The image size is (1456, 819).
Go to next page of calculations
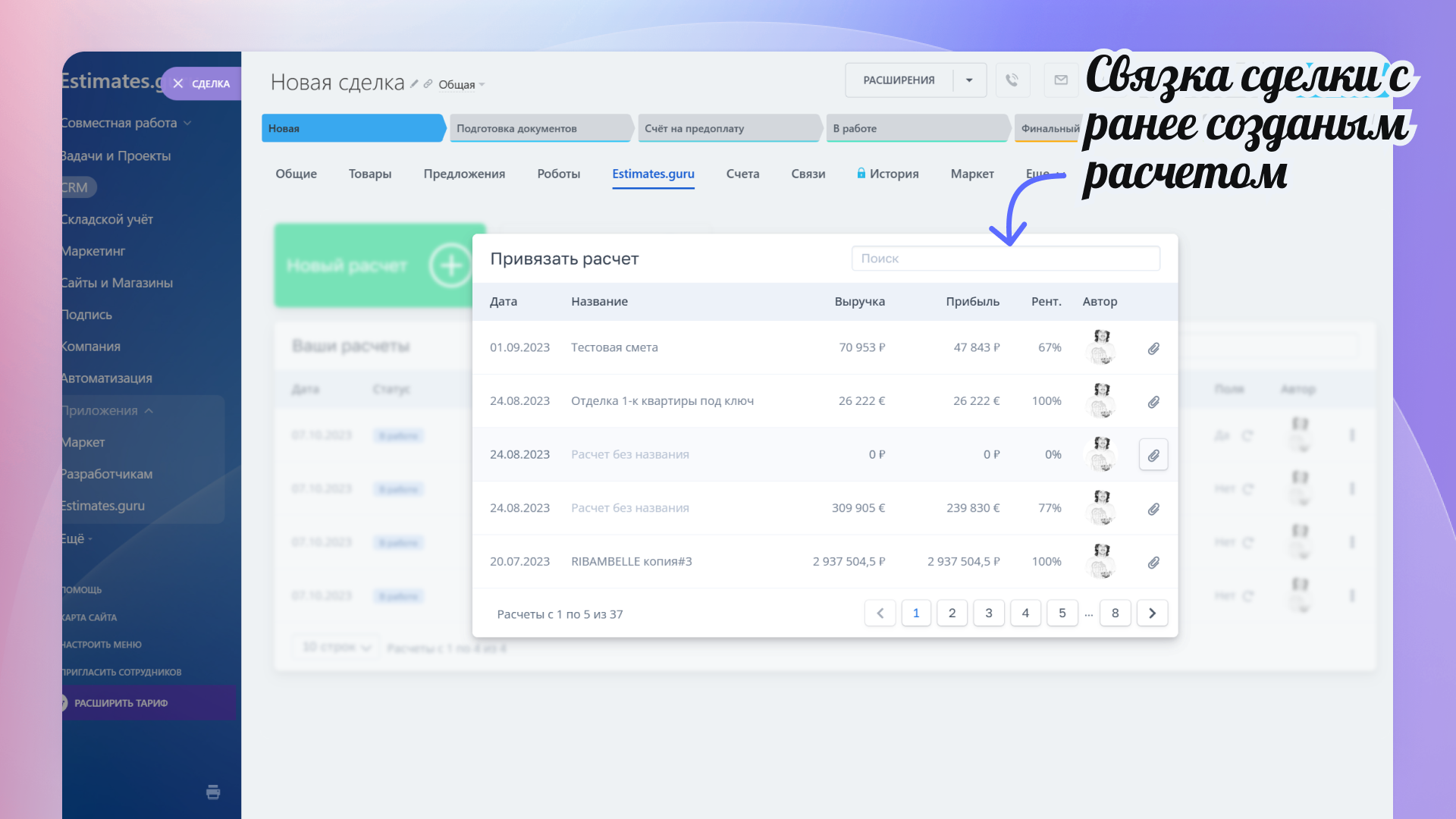pos(1152,613)
